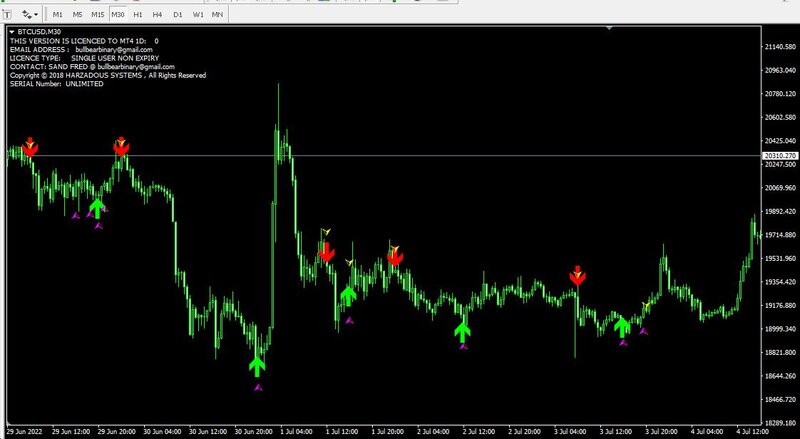The image size is (800, 439).
Task: Click time axis label 3 Jul 20:00
Action: click(x=662, y=432)
